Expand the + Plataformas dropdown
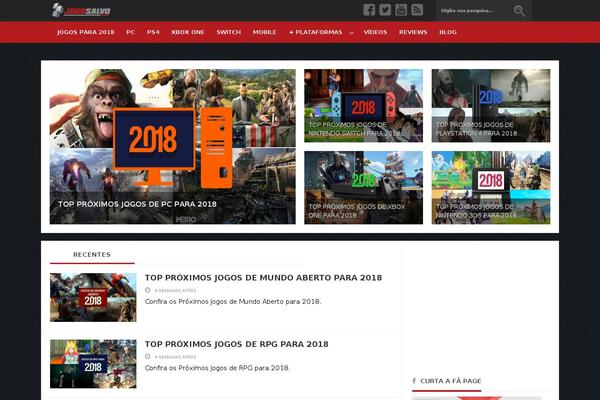The height and width of the screenshot is (400, 600). pyautogui.click(x=321, y=32)
